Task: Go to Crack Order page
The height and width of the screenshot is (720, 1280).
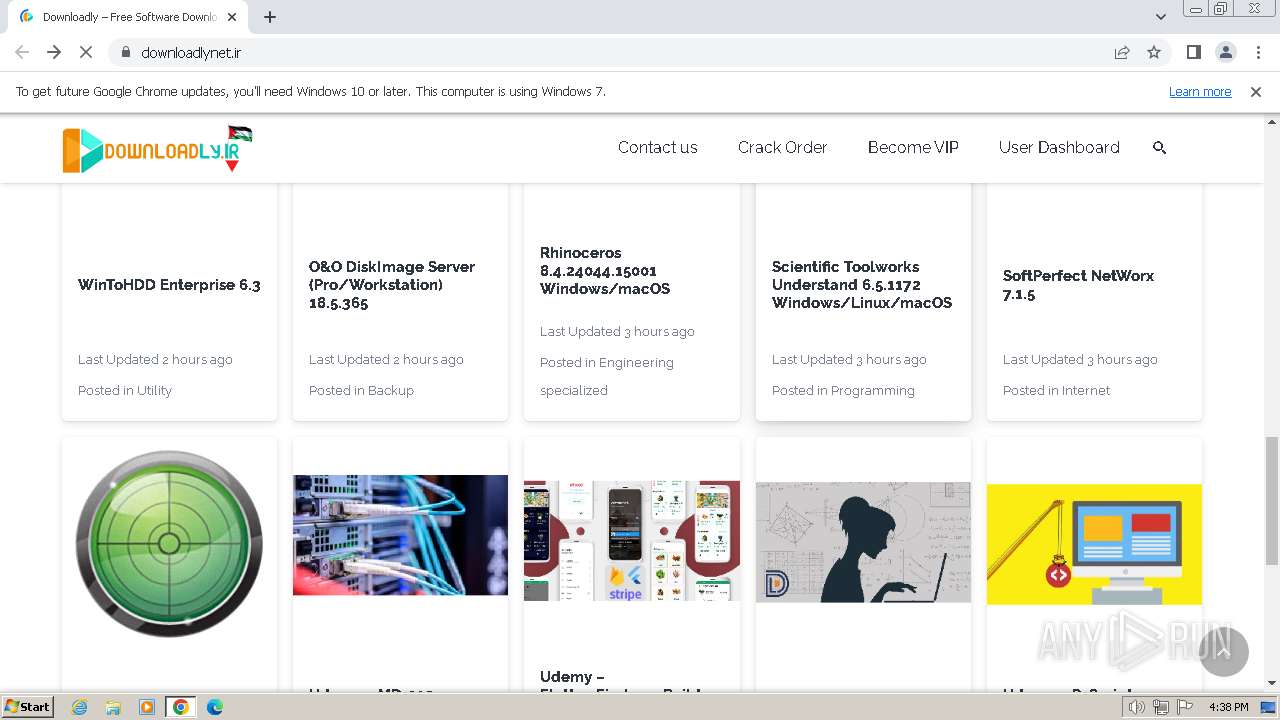Action: pos(782,147)
